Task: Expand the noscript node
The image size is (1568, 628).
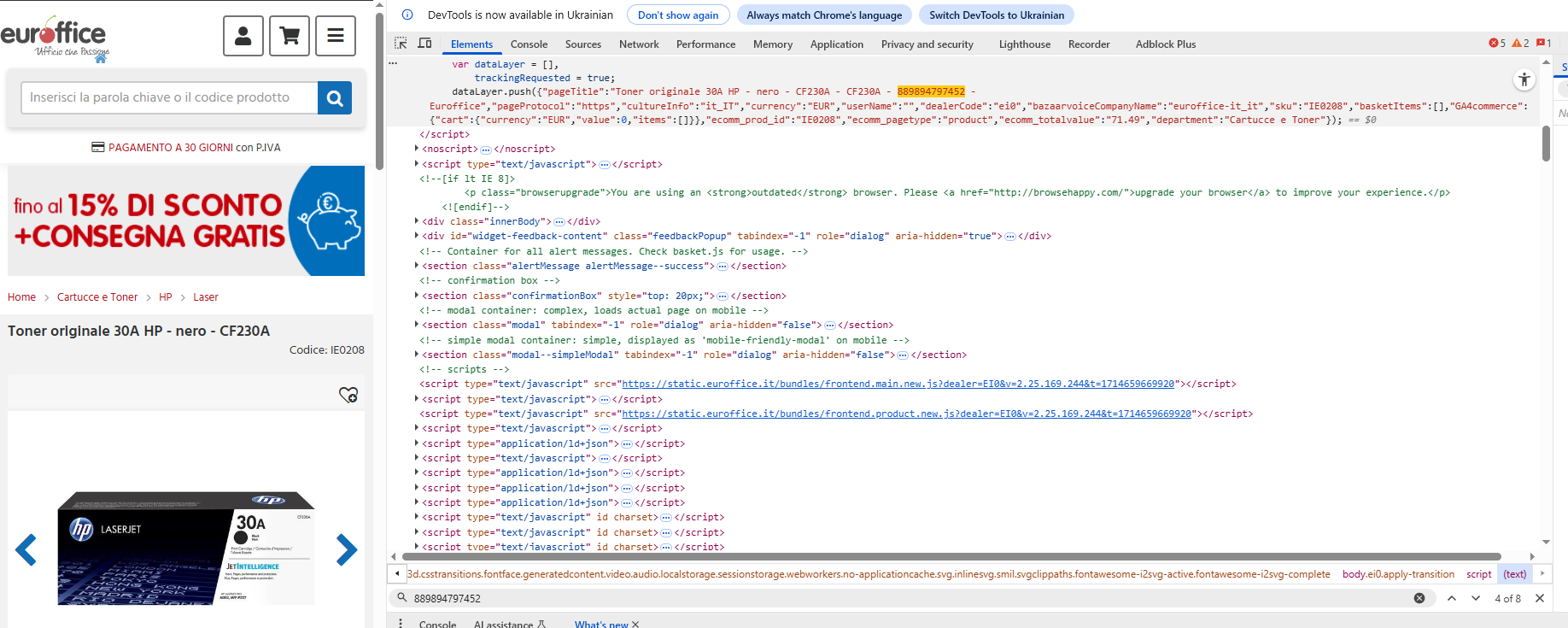Action: point(417,149)
